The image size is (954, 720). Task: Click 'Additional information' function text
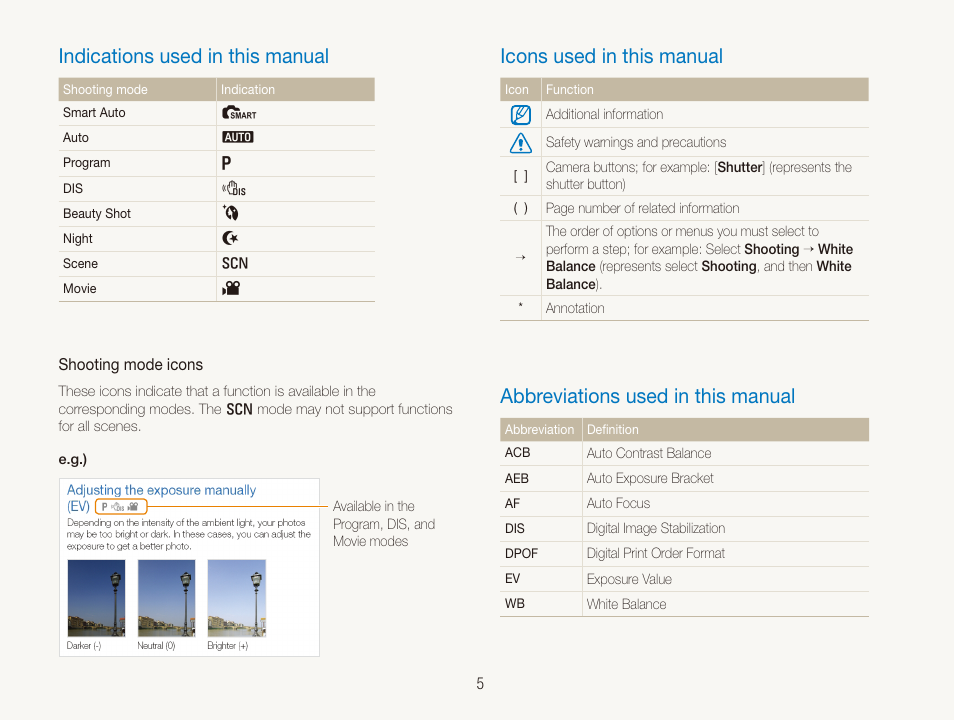point(604,114)
